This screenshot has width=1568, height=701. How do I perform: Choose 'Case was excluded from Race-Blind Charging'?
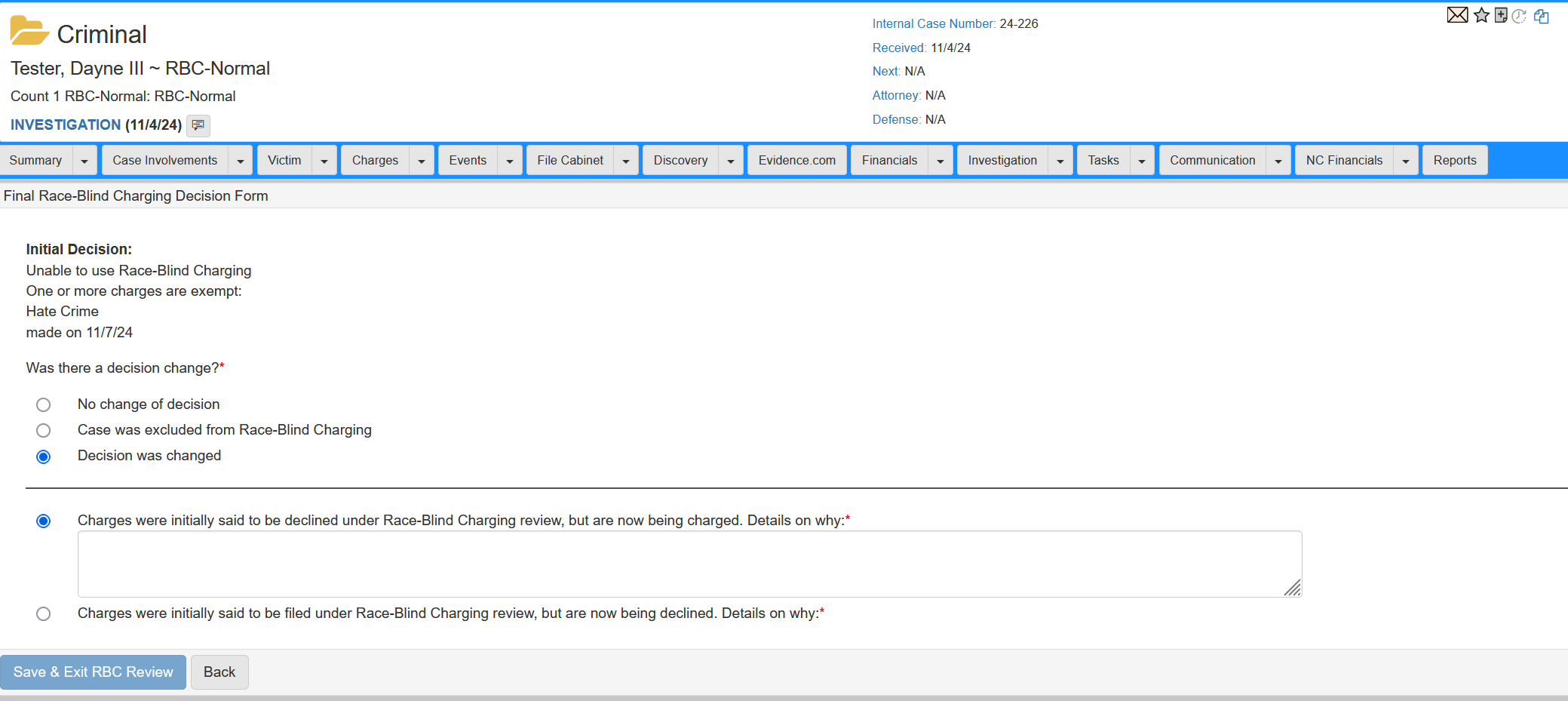(44, 431)
